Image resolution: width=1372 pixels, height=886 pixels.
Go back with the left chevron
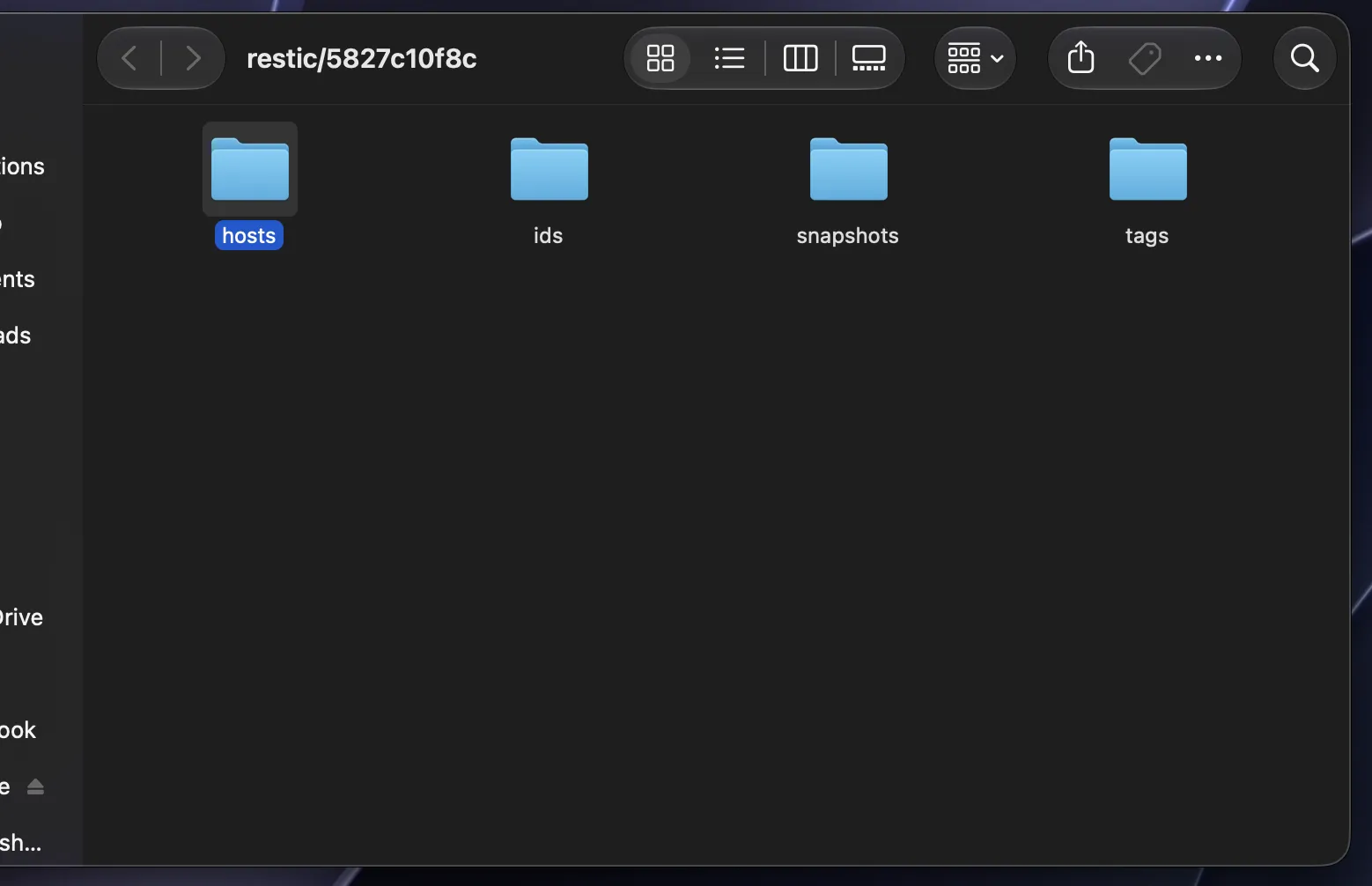[x=129, y=58]
